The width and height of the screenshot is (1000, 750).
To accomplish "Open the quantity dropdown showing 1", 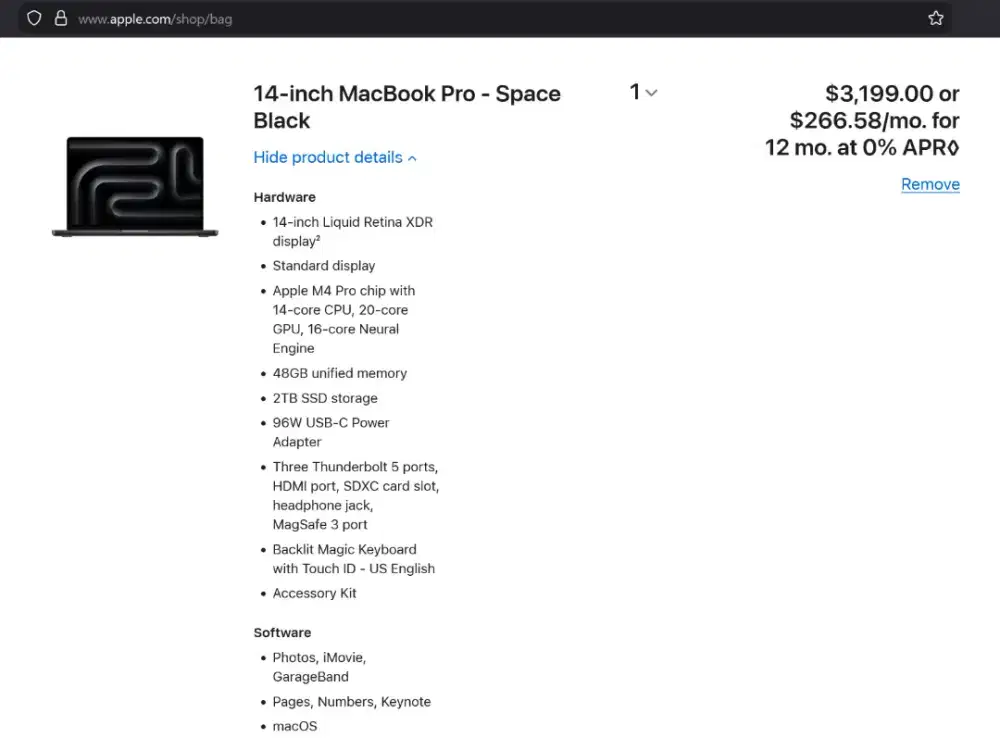I will pos(642,92).
